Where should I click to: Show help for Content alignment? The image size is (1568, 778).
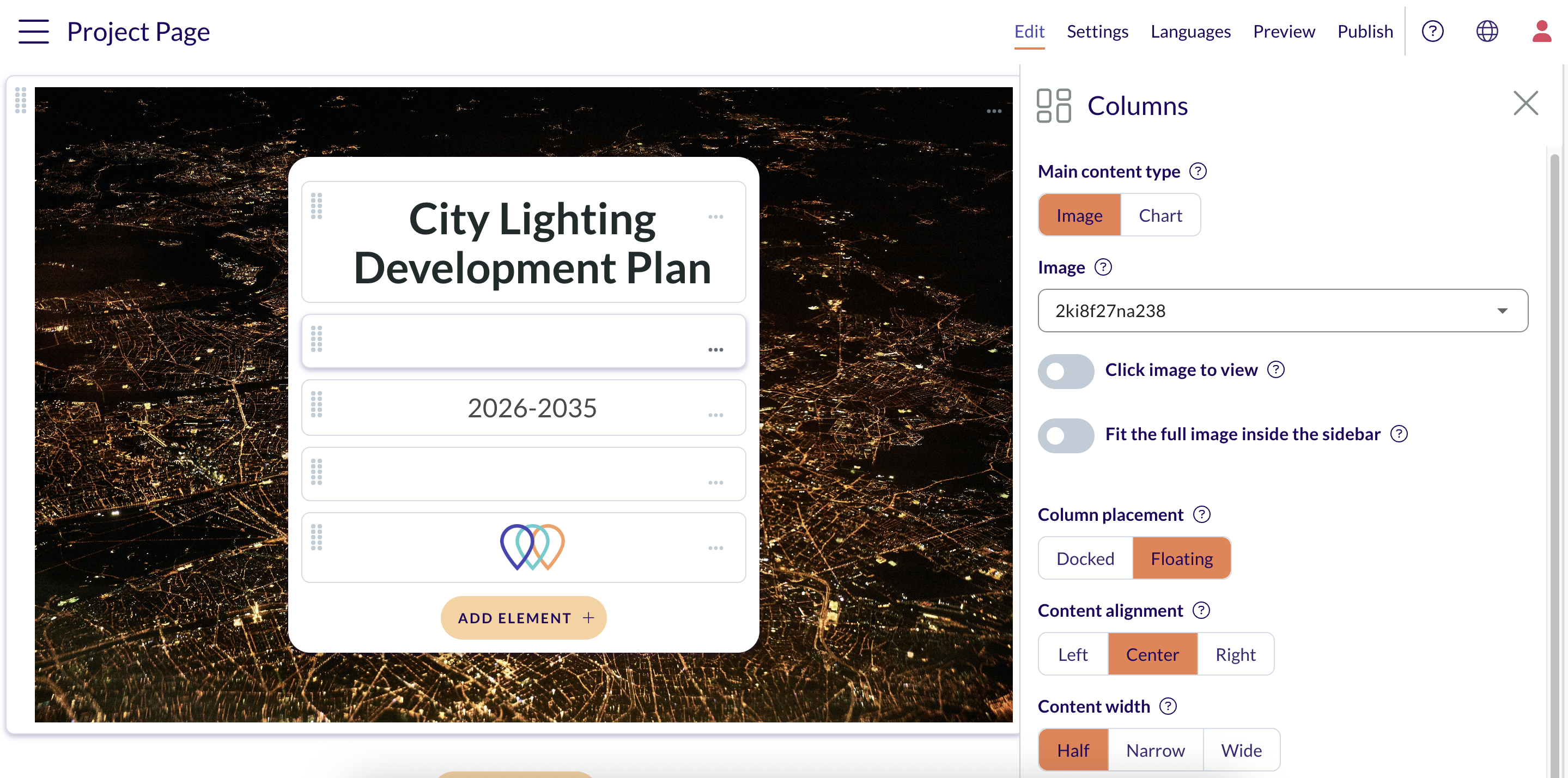tap(1201, 611)
